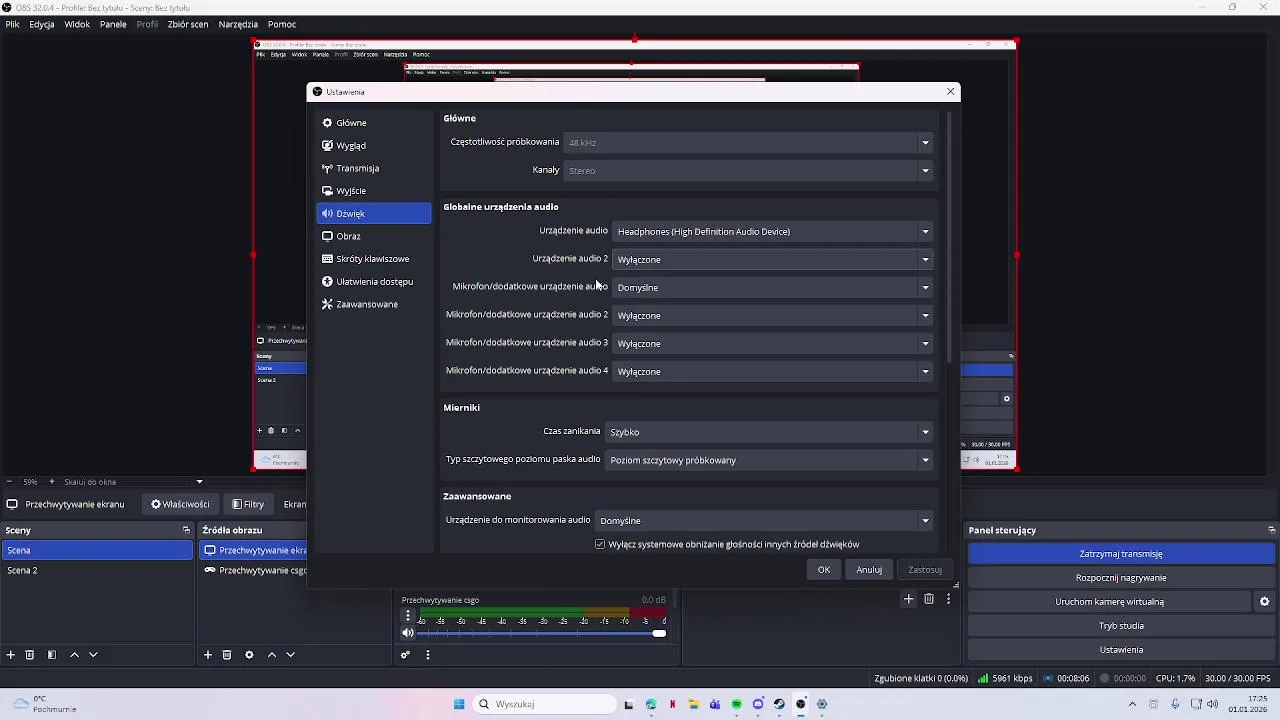Add a new source in Źródła obrazu
Image resolution: width=1280 pixels, height=720 pixels.
(208, 655)
